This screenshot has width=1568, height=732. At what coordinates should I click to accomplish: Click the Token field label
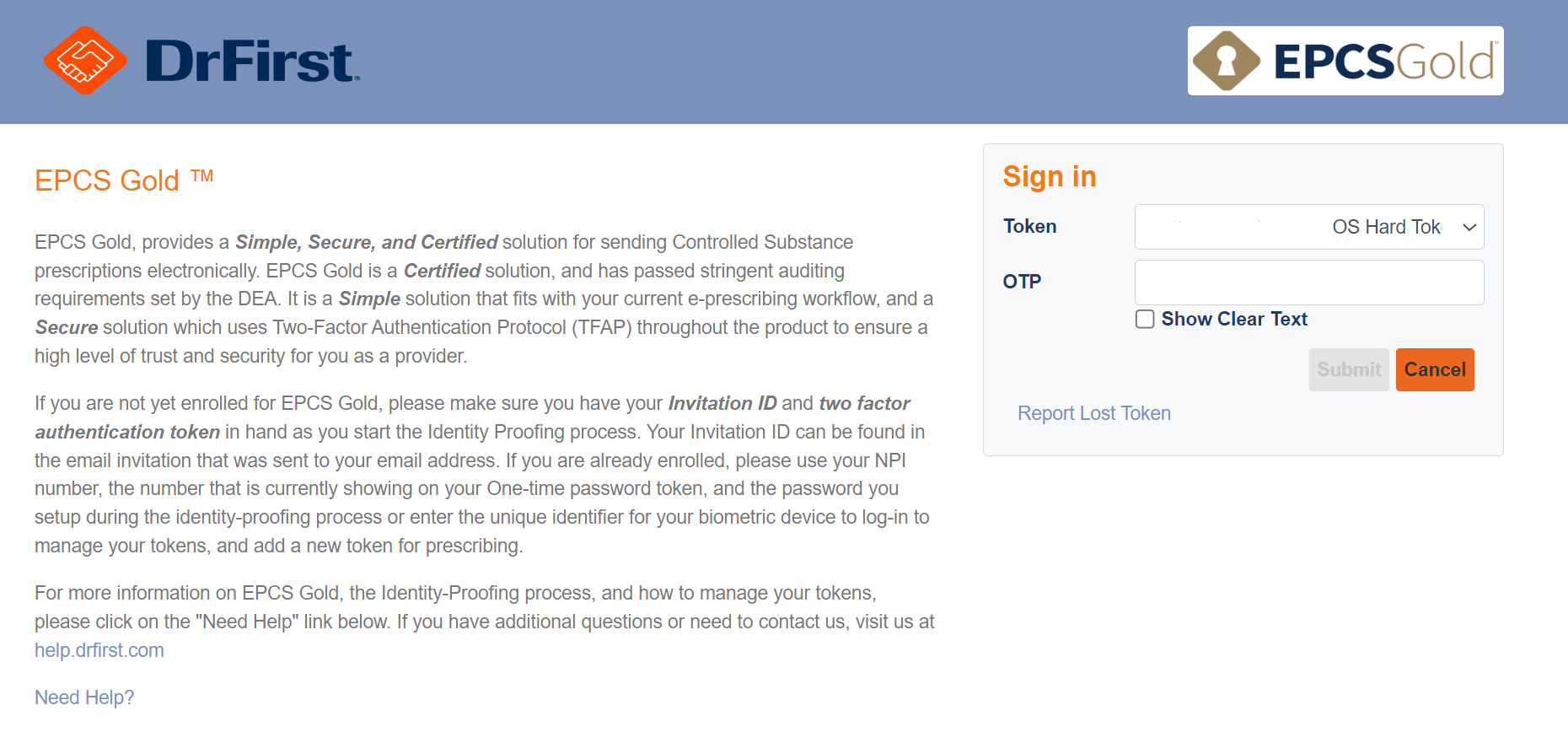pyautogui.click(x=1029, y=226)
